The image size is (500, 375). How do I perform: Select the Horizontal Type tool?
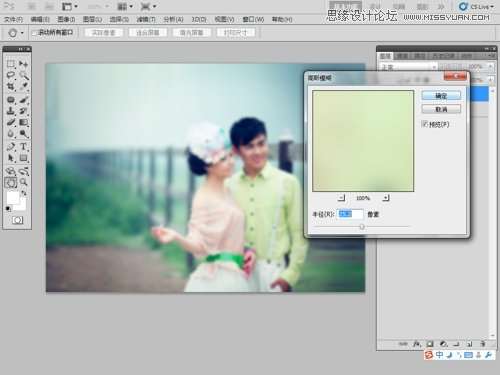(x=23, y=146)
